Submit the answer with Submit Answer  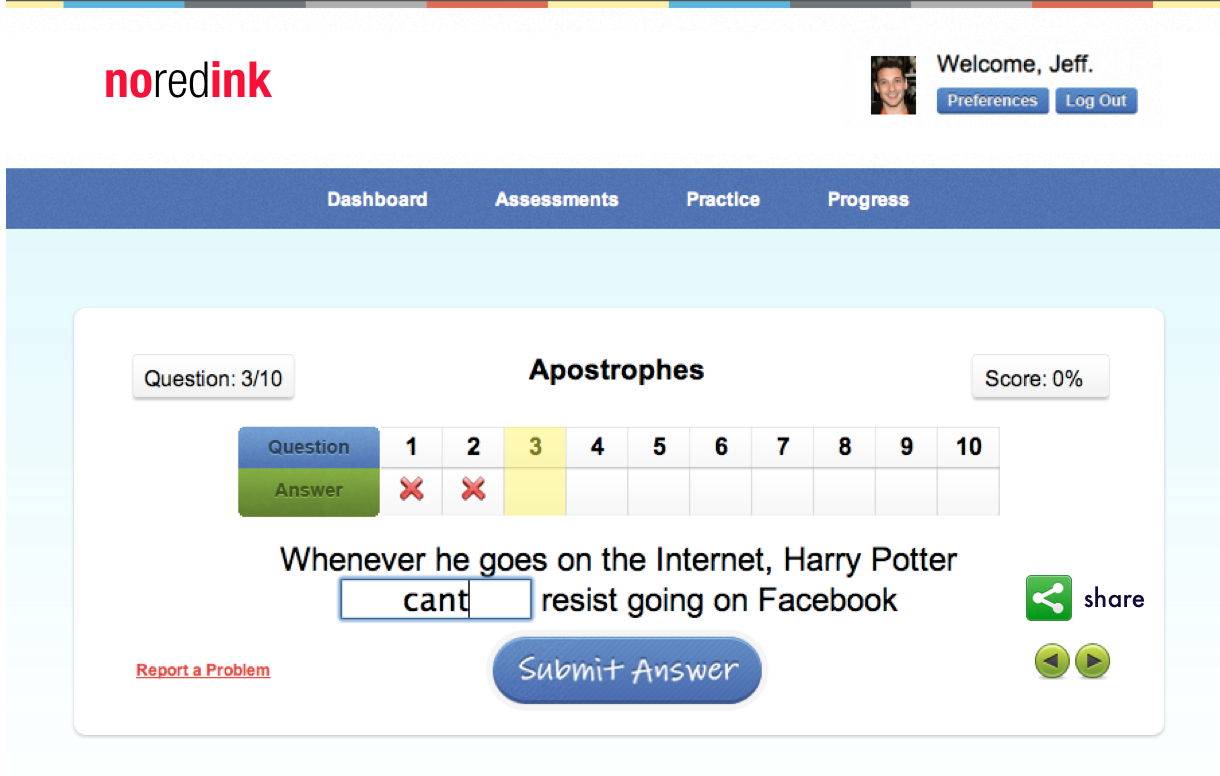627,670
